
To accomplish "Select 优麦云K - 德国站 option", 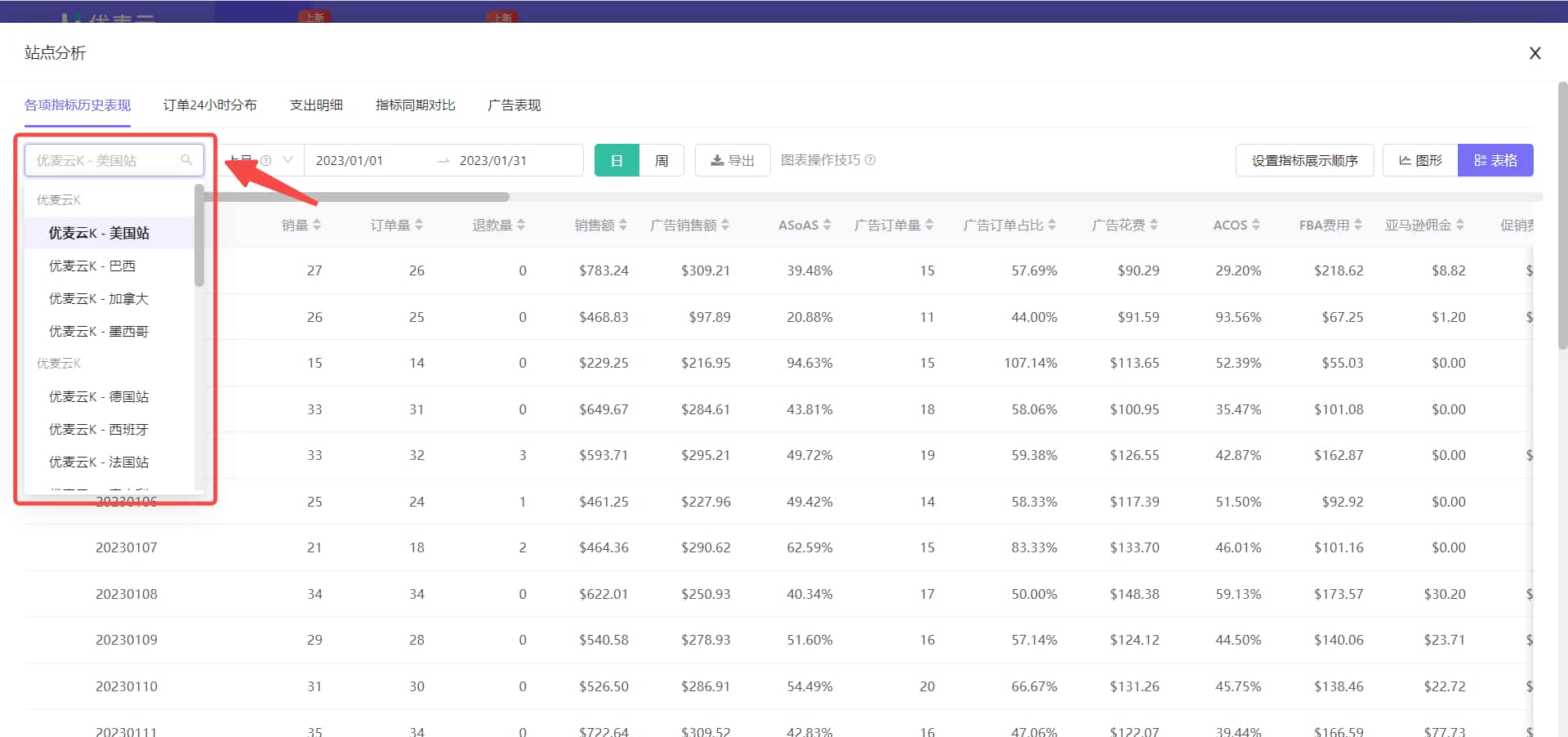I will 109,396.
